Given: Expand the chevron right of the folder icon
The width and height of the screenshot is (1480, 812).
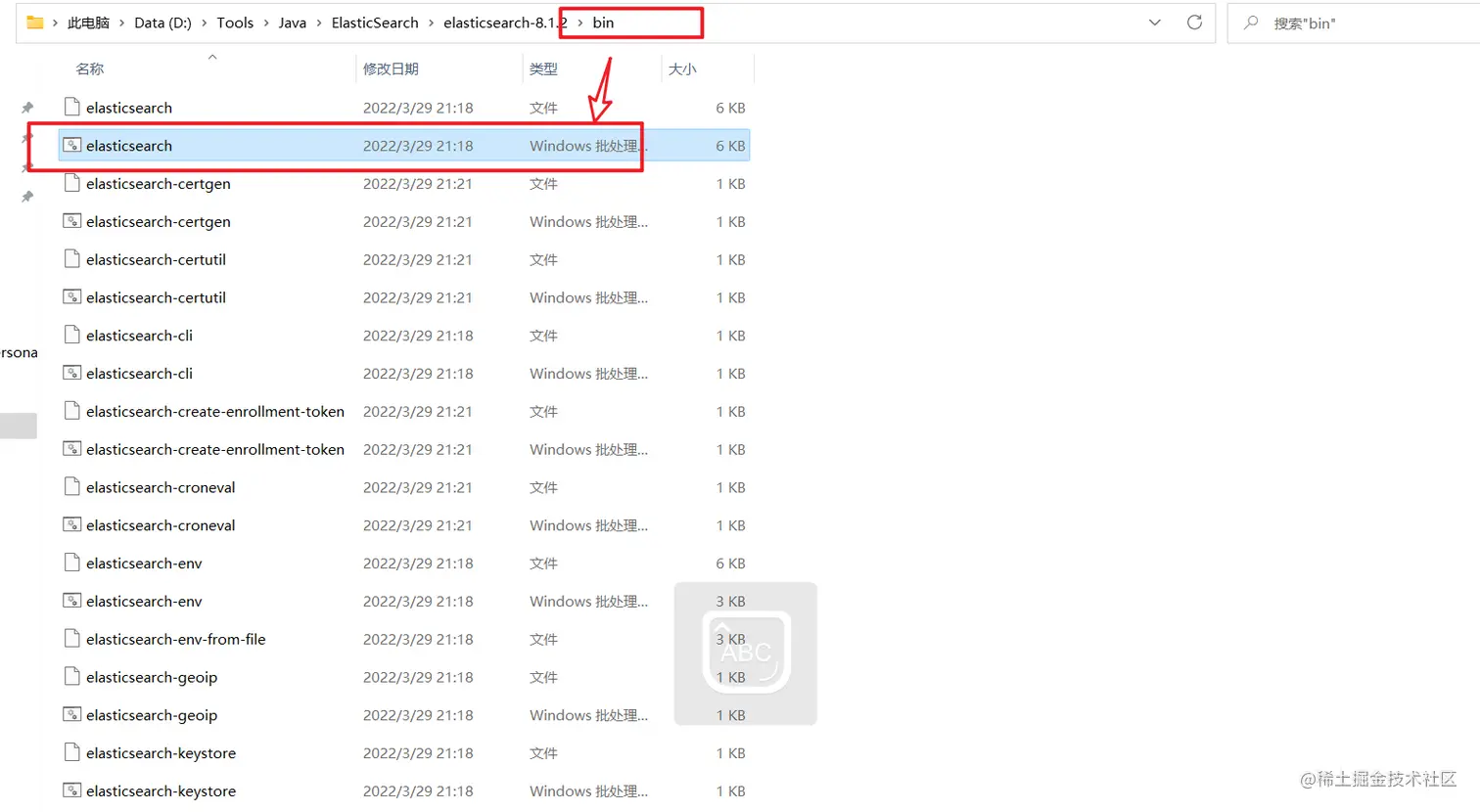Looking at the screenshot, I should pos(55,23).
